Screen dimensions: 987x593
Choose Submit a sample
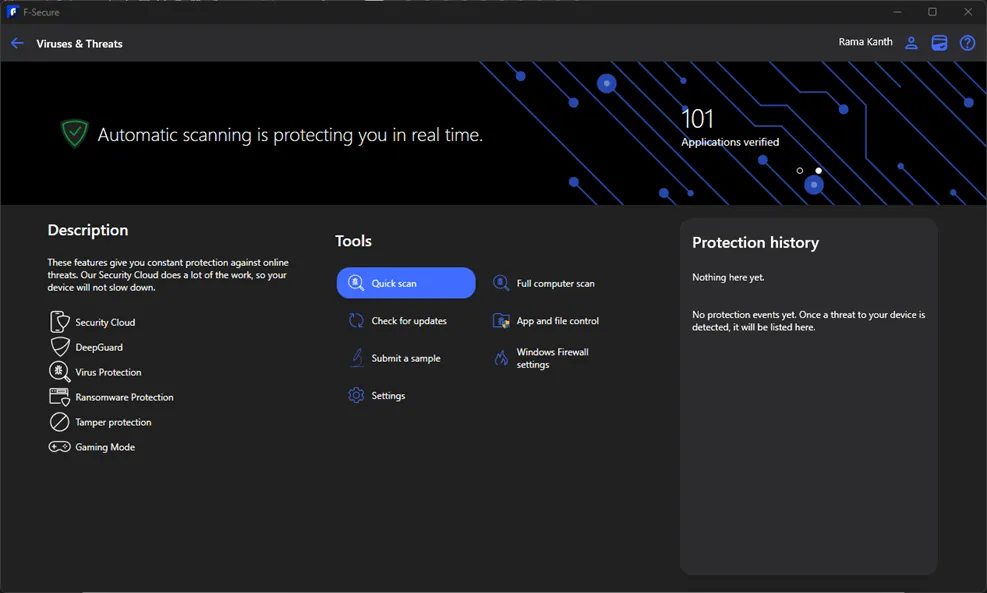(405, 358)
